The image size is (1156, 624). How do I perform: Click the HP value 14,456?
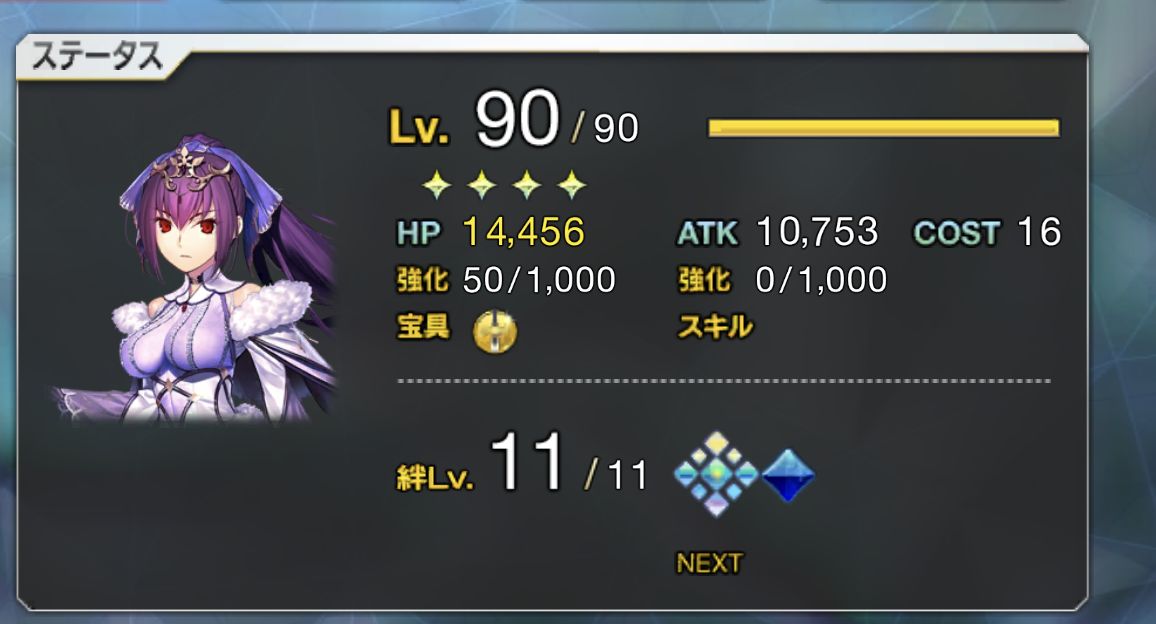(523, 232)
